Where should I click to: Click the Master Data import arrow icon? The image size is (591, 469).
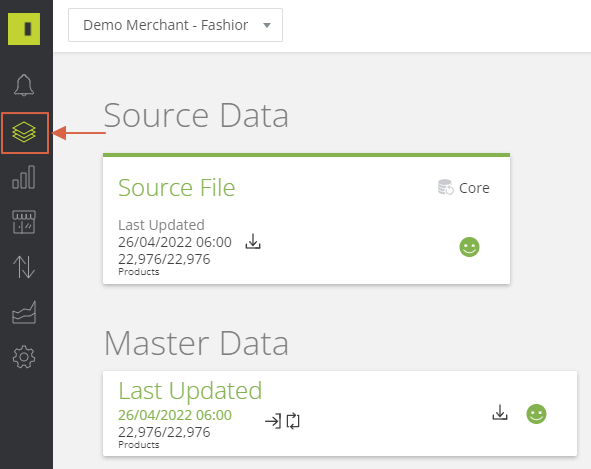pos(273,421)
